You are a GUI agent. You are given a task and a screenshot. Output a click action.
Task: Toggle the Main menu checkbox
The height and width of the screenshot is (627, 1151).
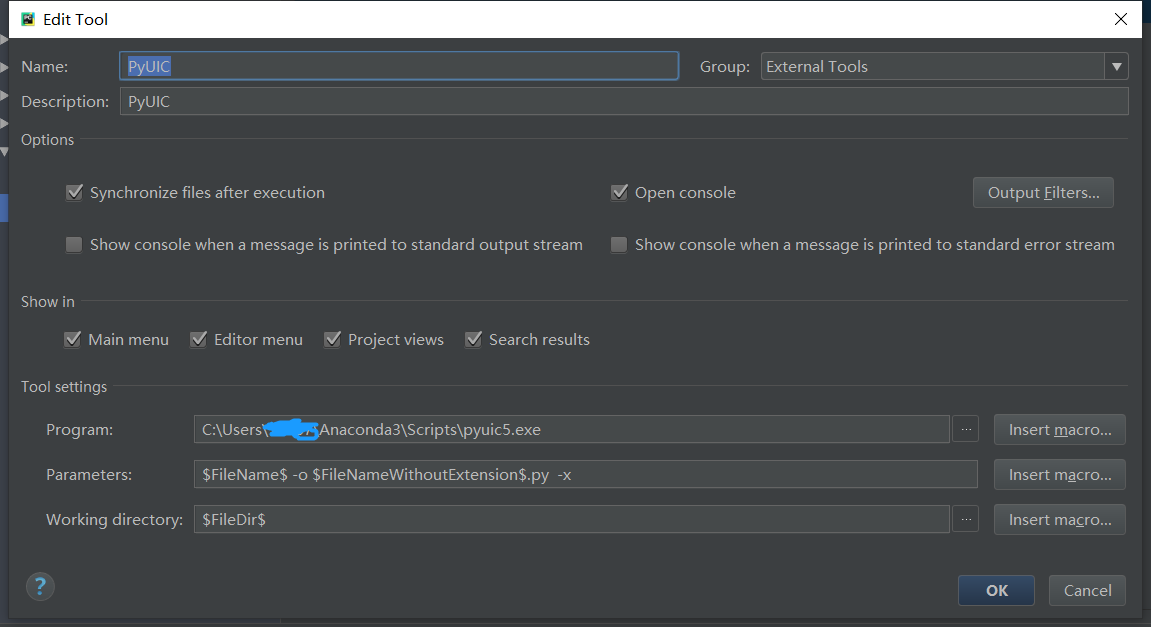73,339
